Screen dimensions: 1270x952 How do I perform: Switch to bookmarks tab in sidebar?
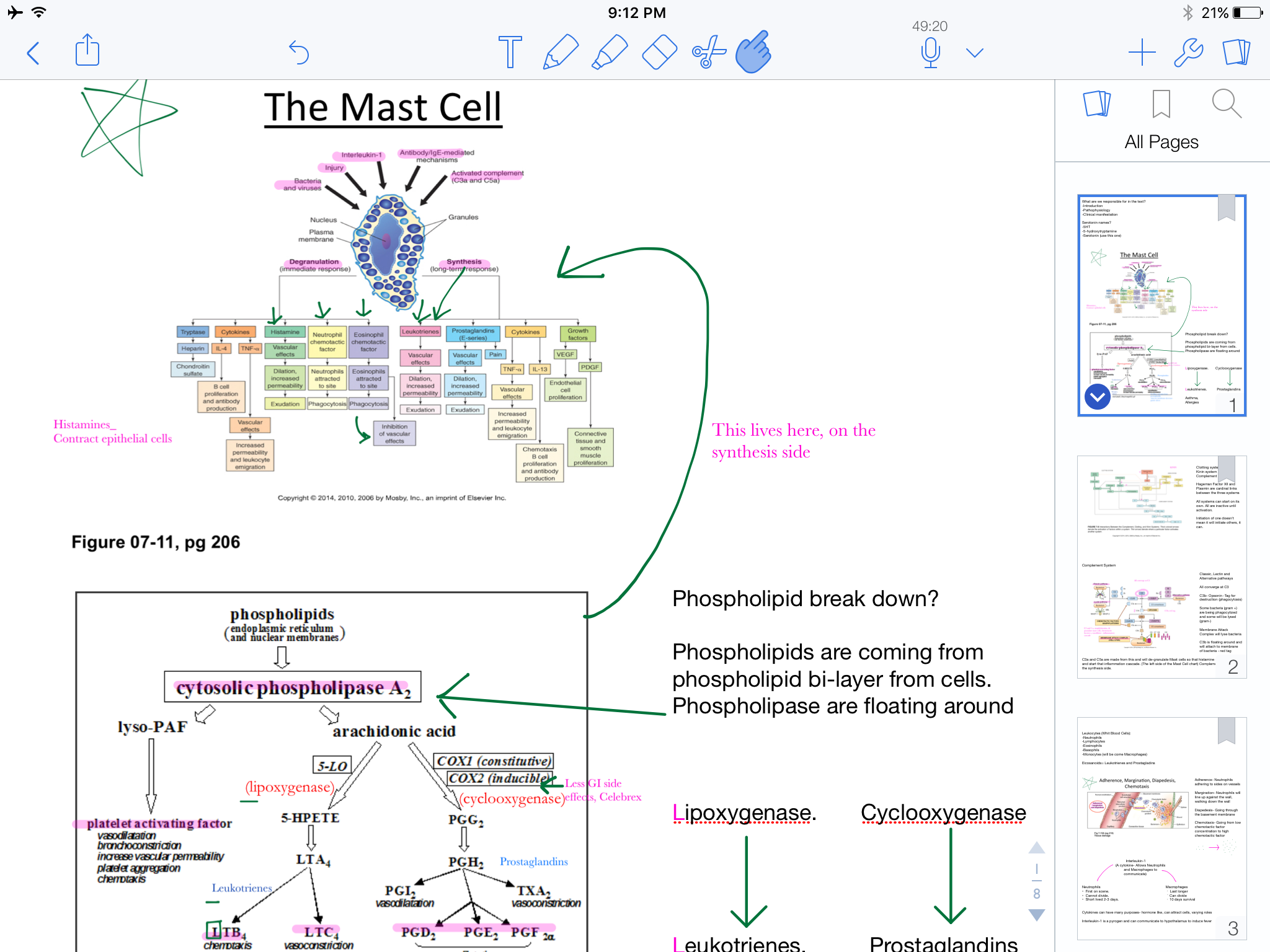[x=1161, y=104]
